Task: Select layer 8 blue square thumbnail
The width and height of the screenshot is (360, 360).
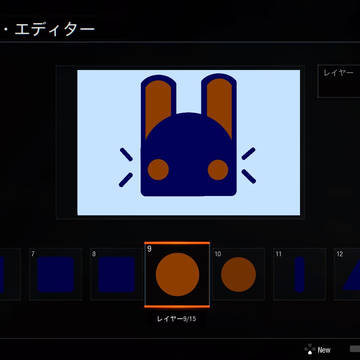Action: [x=116, y=274]
